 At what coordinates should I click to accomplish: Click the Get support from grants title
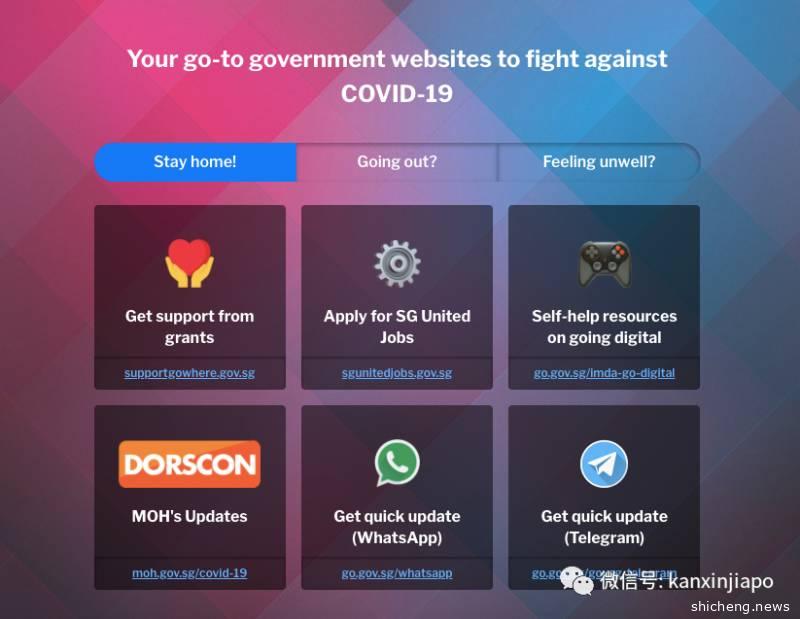tap(189, 327)
